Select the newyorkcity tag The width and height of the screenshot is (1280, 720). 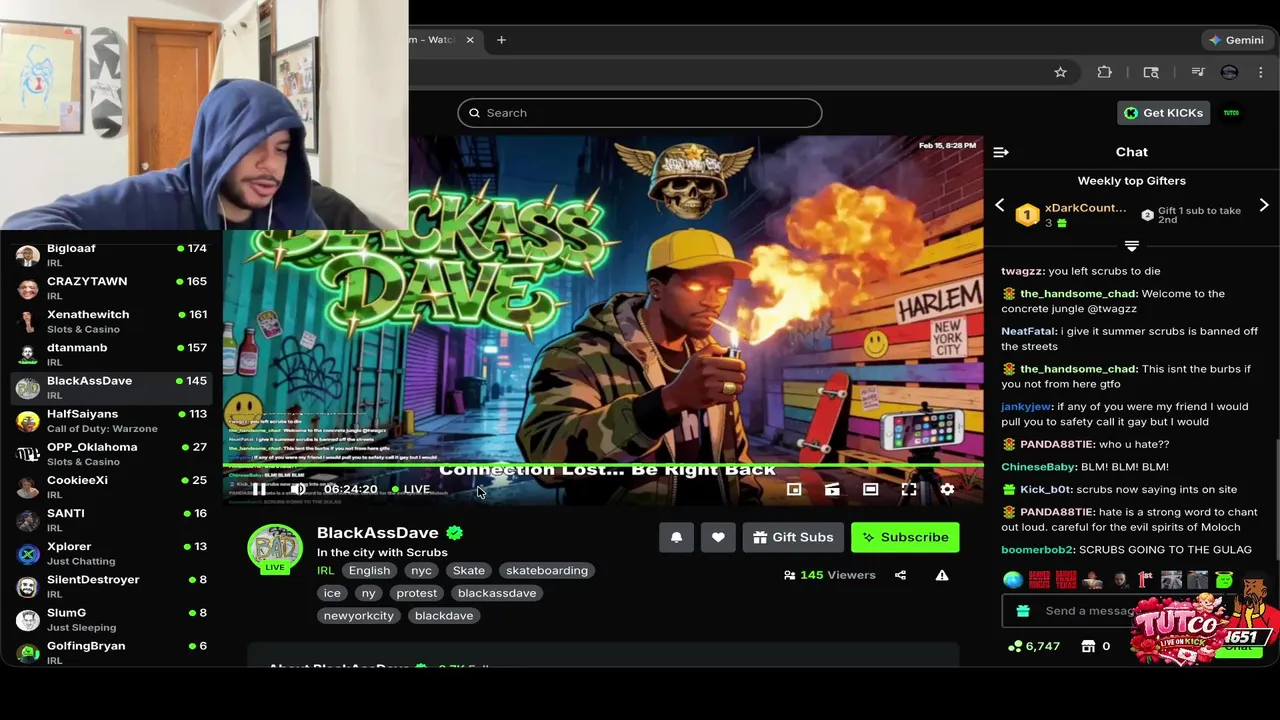tap(358, 616)
